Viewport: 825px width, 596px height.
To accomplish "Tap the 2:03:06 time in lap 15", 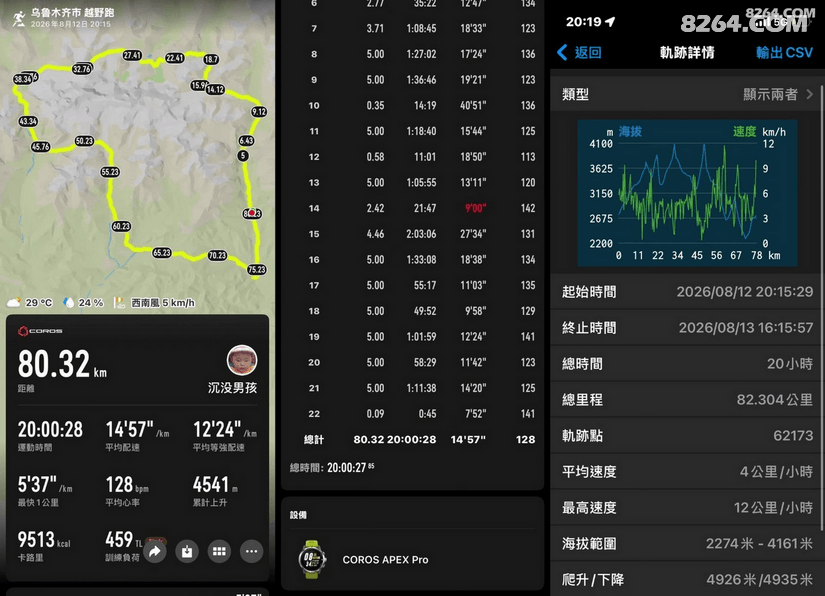I will click(421, 234).
